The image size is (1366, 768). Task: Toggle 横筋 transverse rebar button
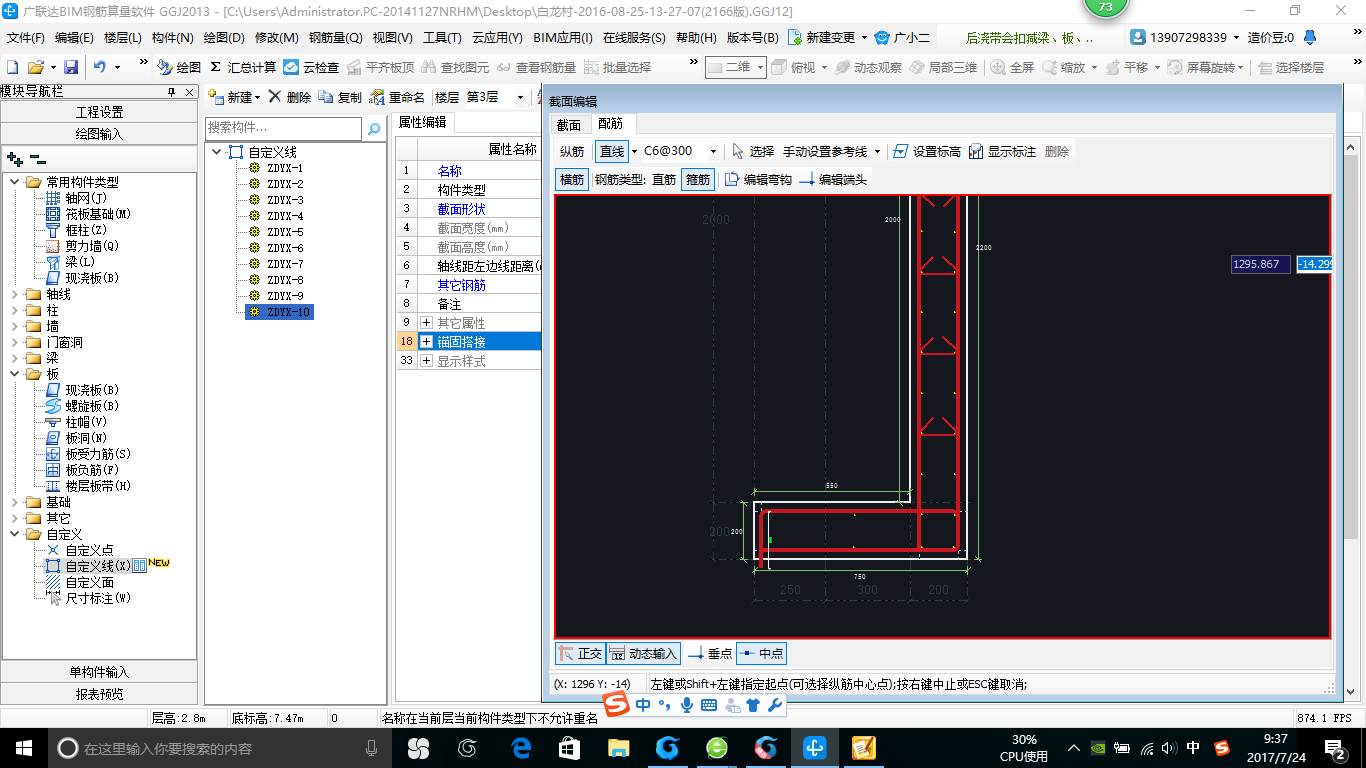pos(572,179)
